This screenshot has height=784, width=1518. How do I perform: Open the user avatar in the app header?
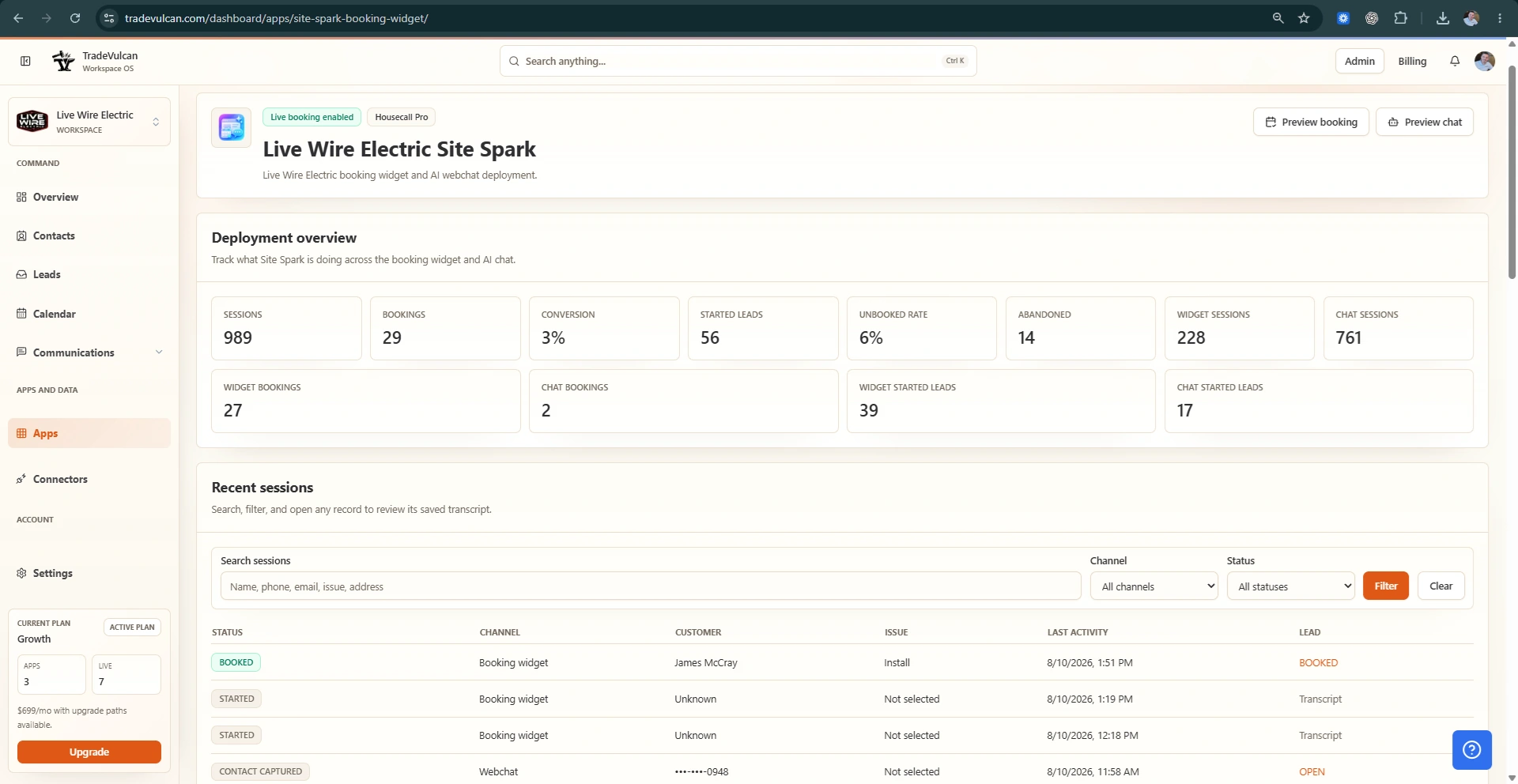[1485, 61]
